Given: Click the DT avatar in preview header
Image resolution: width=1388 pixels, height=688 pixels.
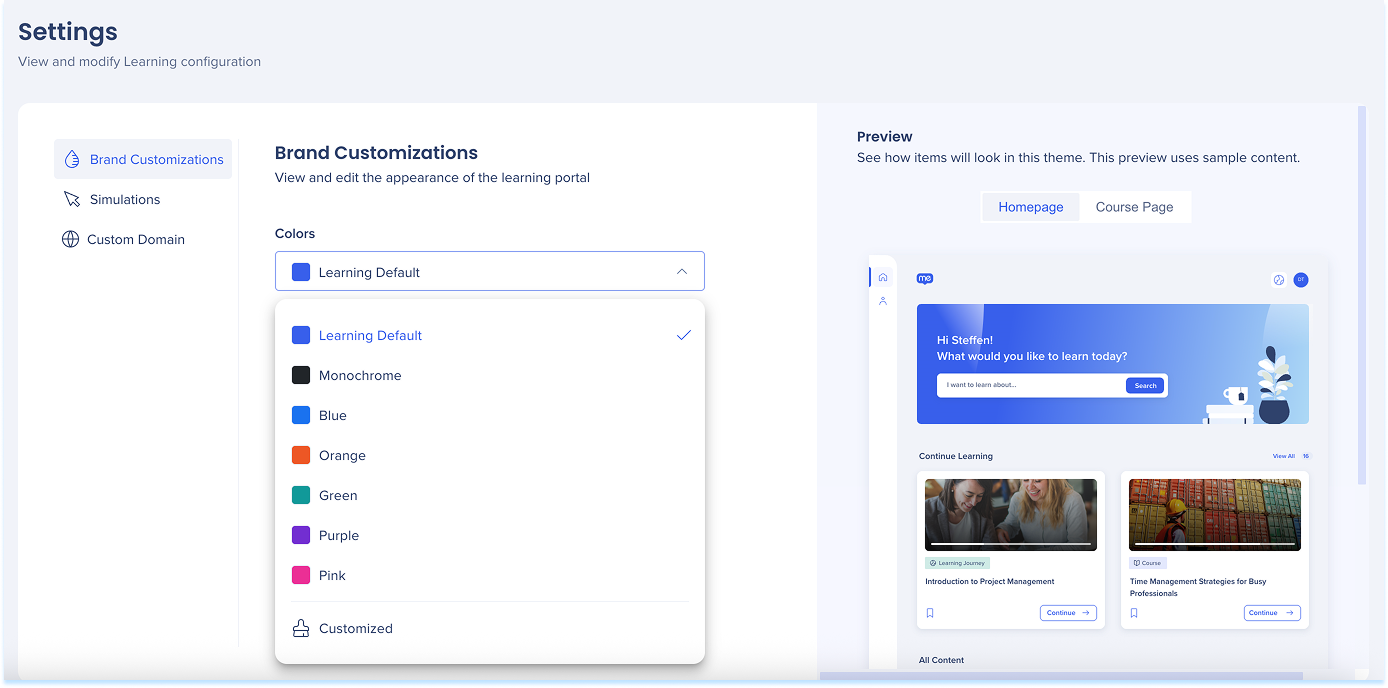Looking at the screenshot, I should [x=1300, y=280].
